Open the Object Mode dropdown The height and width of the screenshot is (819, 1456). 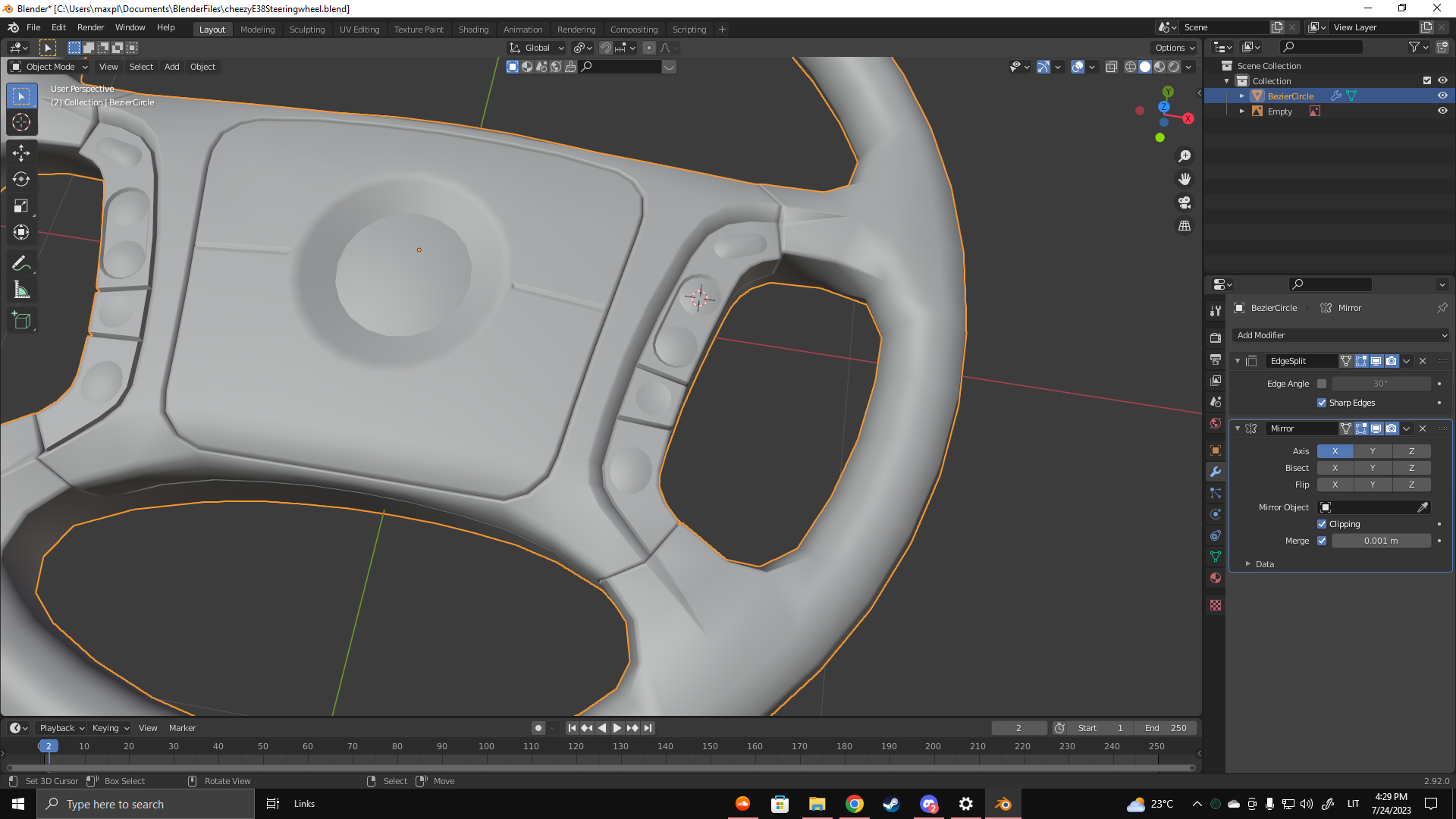coord(49,67)
